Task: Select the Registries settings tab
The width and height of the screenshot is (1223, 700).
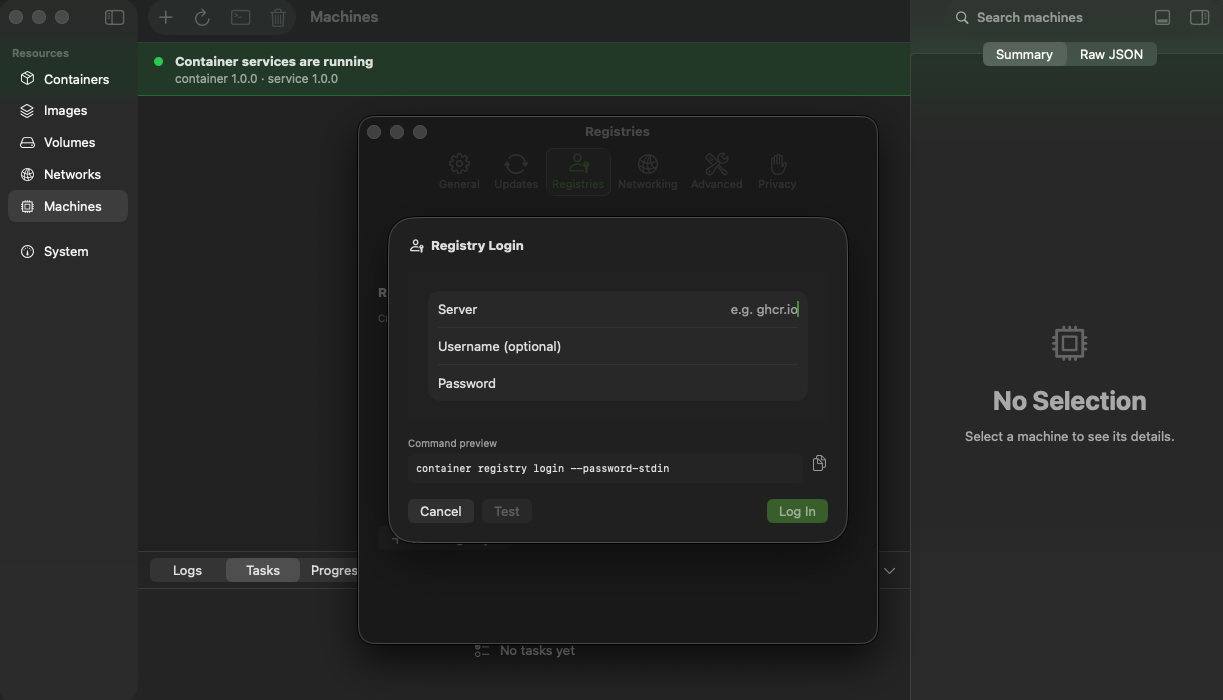Action: 578,171
